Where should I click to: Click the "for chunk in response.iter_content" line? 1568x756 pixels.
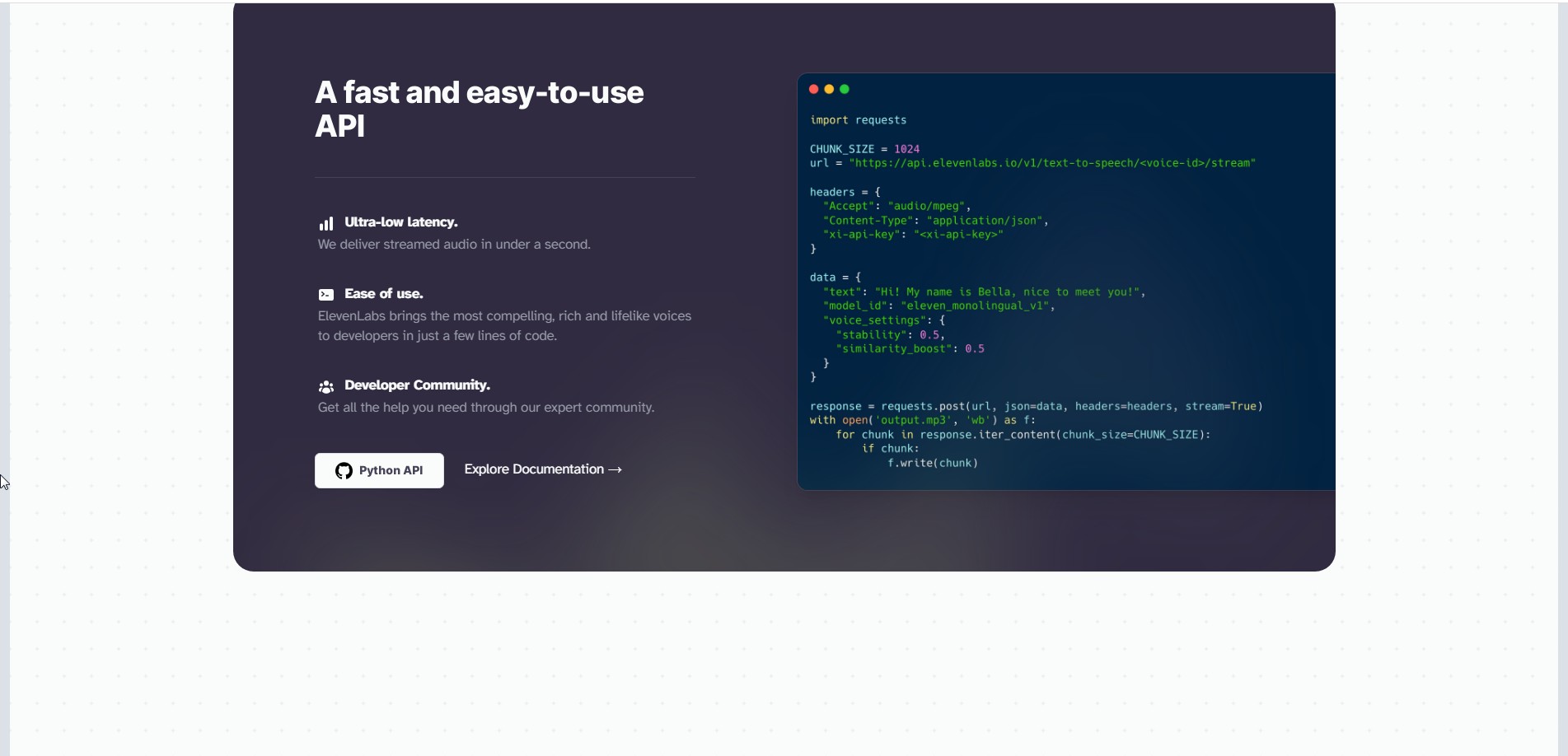point(1023,435)
